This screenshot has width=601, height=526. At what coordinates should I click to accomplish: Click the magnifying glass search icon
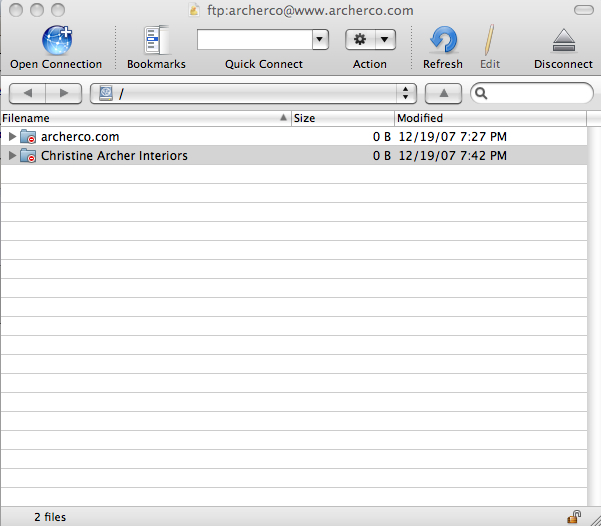coord(481,93)
